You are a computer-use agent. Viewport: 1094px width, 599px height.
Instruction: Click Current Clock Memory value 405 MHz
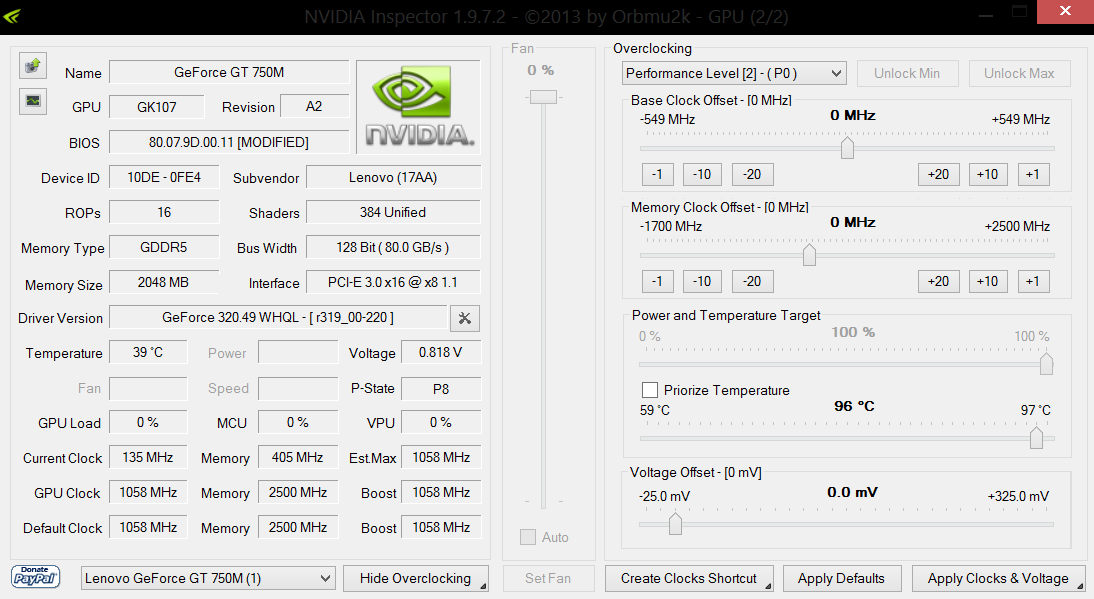point(298,457)
